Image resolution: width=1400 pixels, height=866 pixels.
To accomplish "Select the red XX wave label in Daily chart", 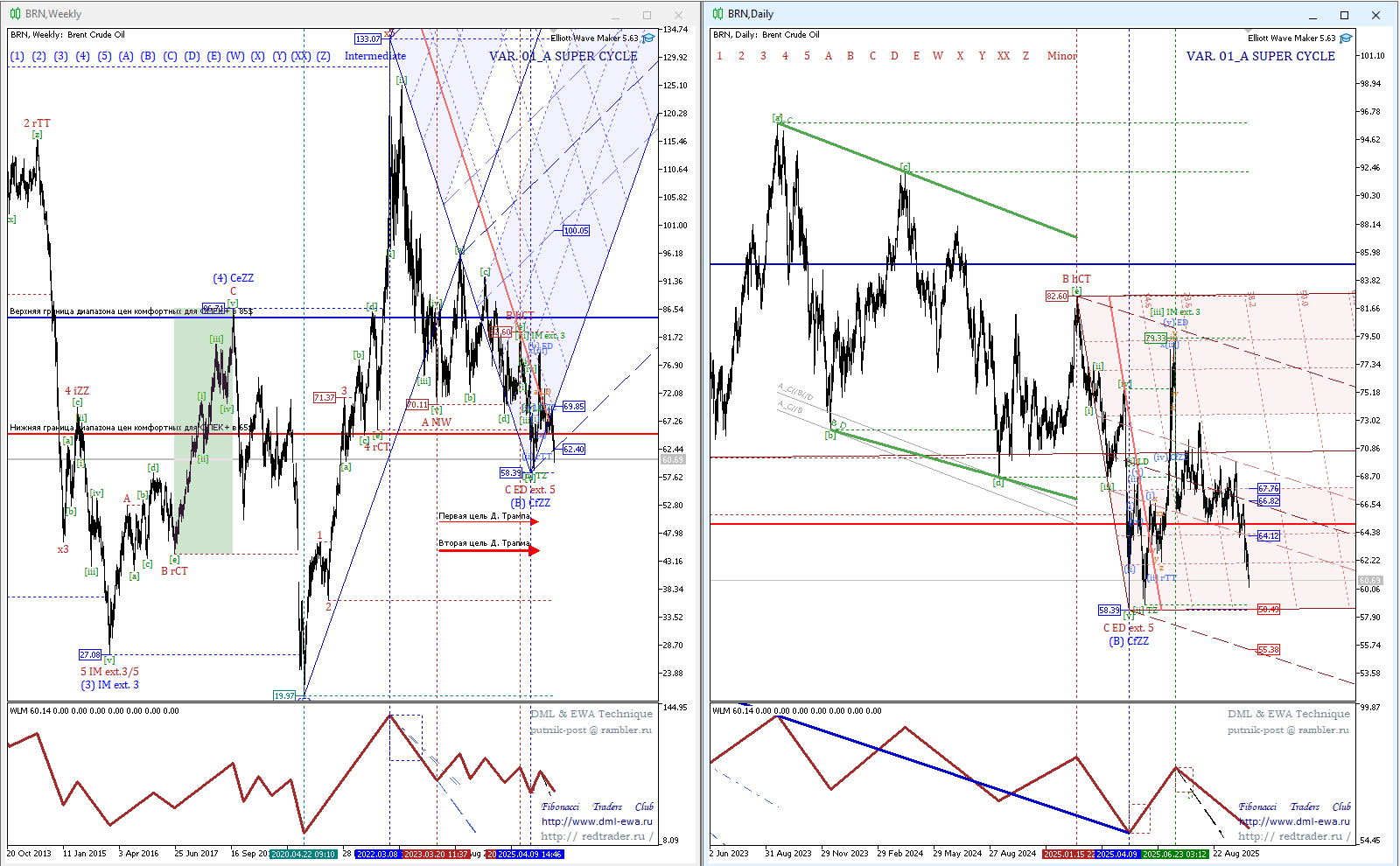I will coord(1004,56).
